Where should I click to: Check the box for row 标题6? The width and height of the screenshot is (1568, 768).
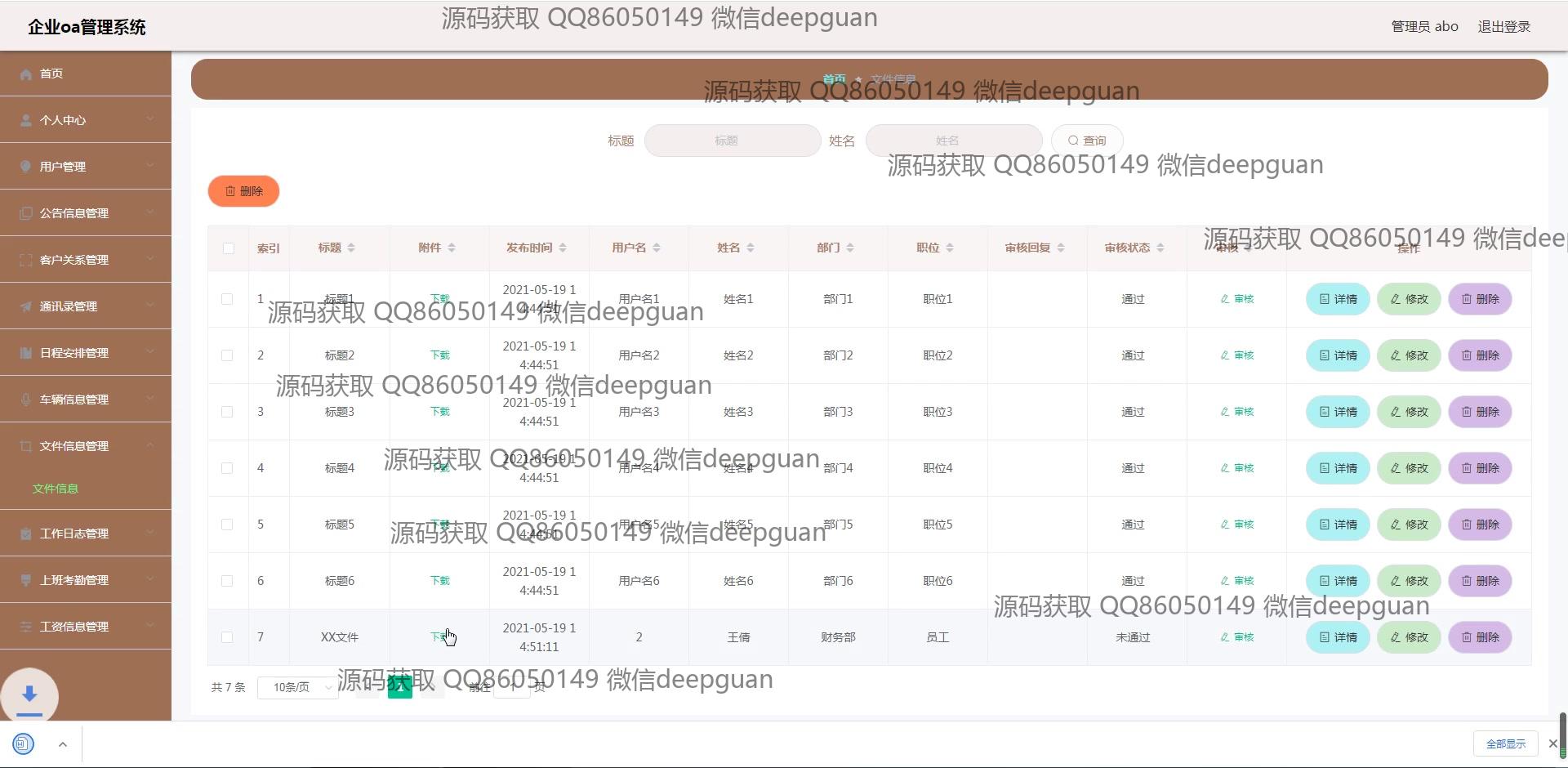coord(227,581)
